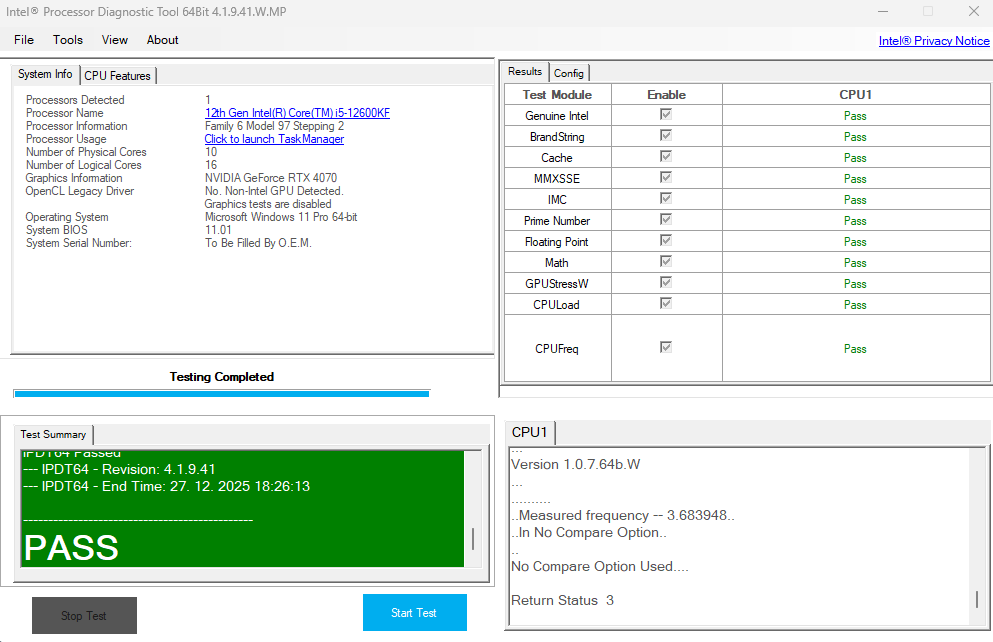Open the Config tab

[569, 72]
